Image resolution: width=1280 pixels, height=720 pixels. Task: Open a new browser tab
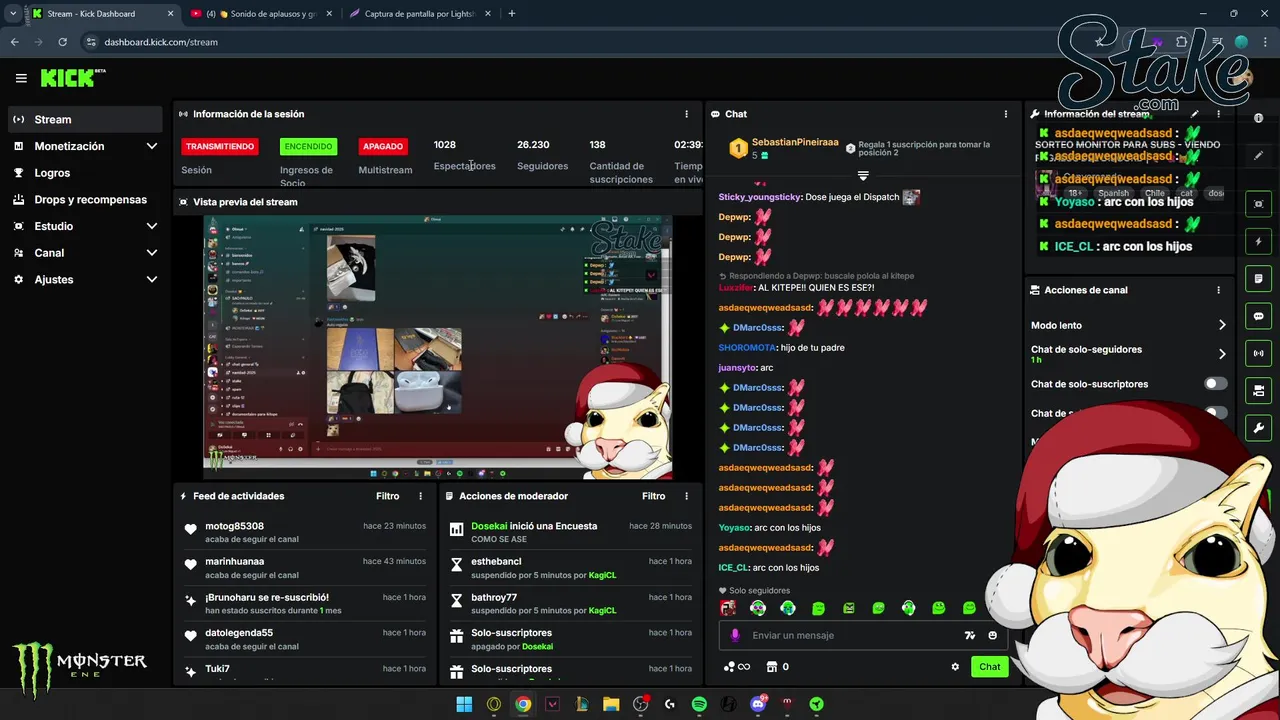(x=512, y=14)
